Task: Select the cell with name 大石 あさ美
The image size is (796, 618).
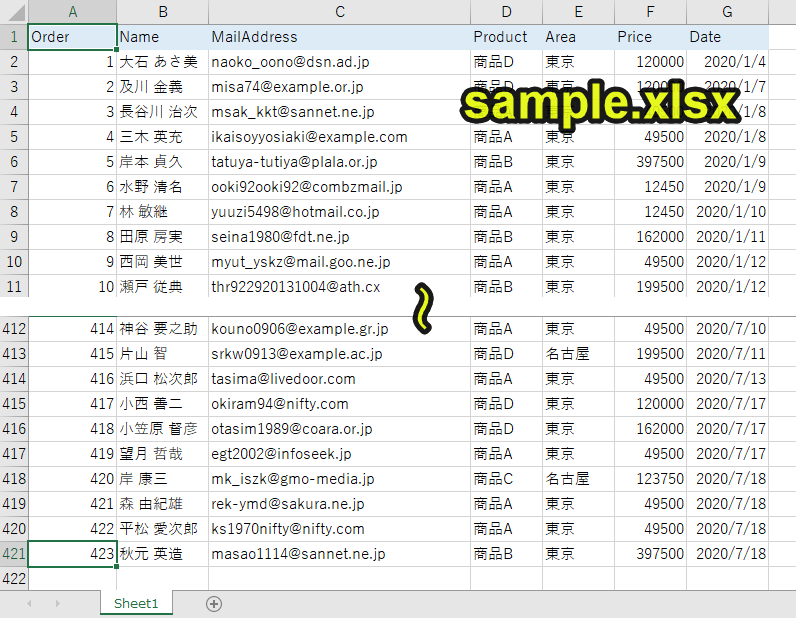Action: (x=162, y=62)
